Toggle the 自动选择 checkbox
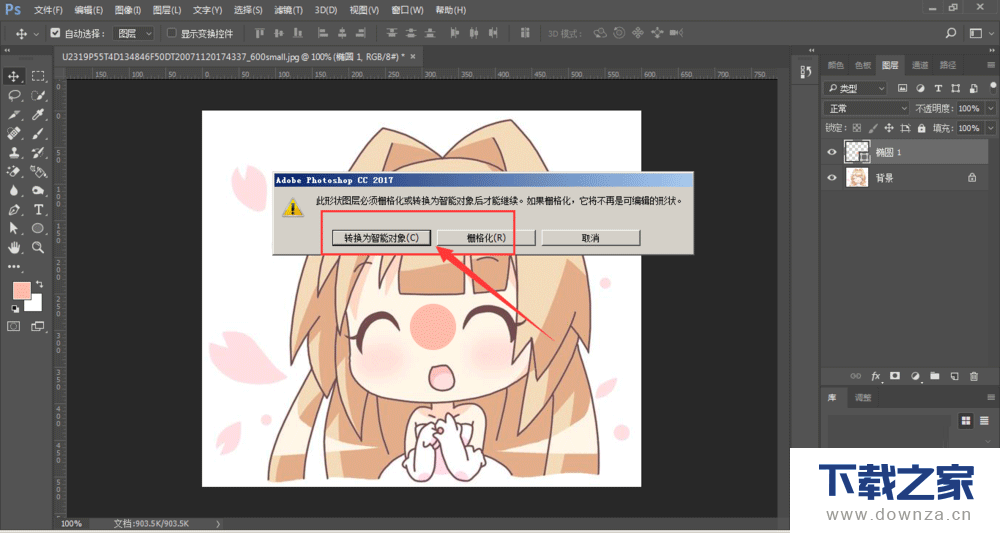The width and height of the screenshot is (1000, 533). tap(55, 33)
